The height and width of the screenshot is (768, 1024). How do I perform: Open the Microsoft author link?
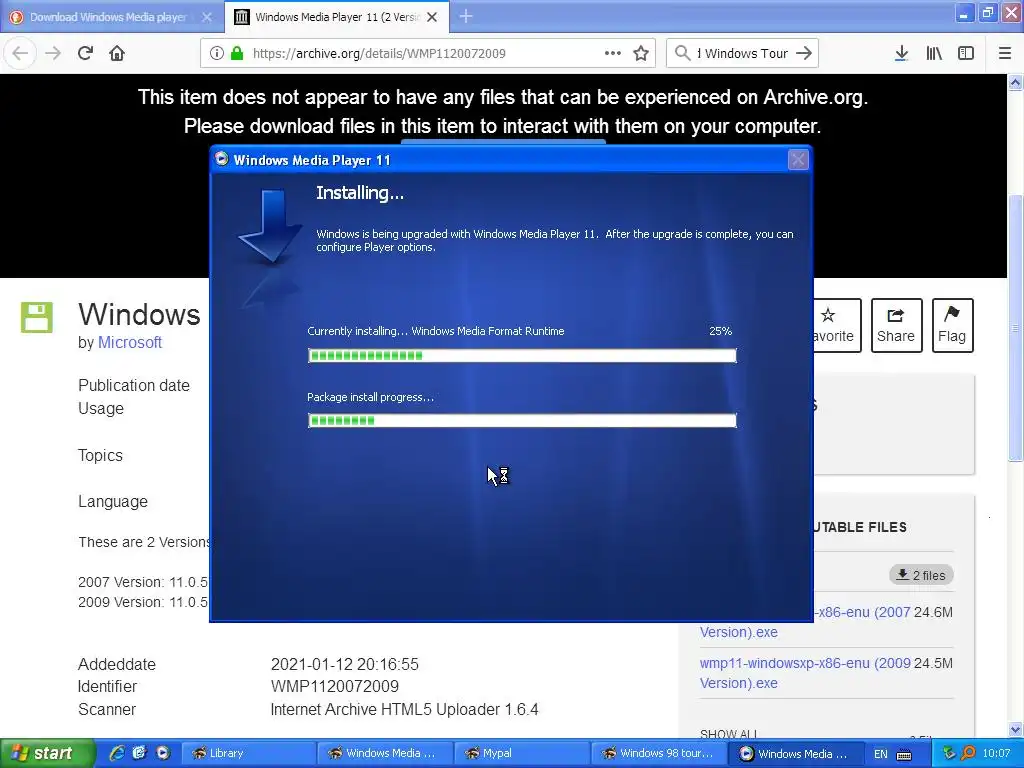[x=129, y=342]
